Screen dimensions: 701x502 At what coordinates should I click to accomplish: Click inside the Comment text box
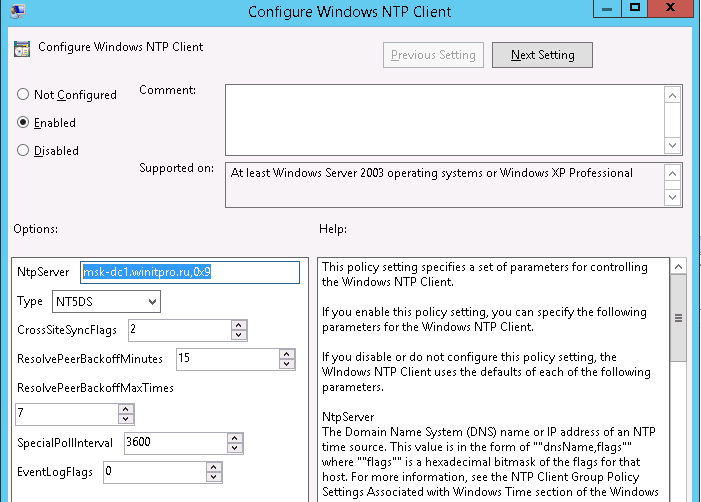[x=445, y=120]
